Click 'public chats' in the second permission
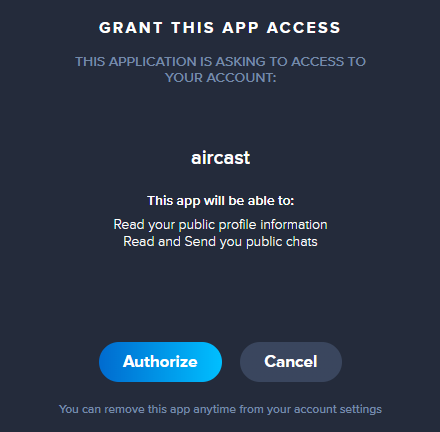440x432 pixels. click(x=282, y=242)
